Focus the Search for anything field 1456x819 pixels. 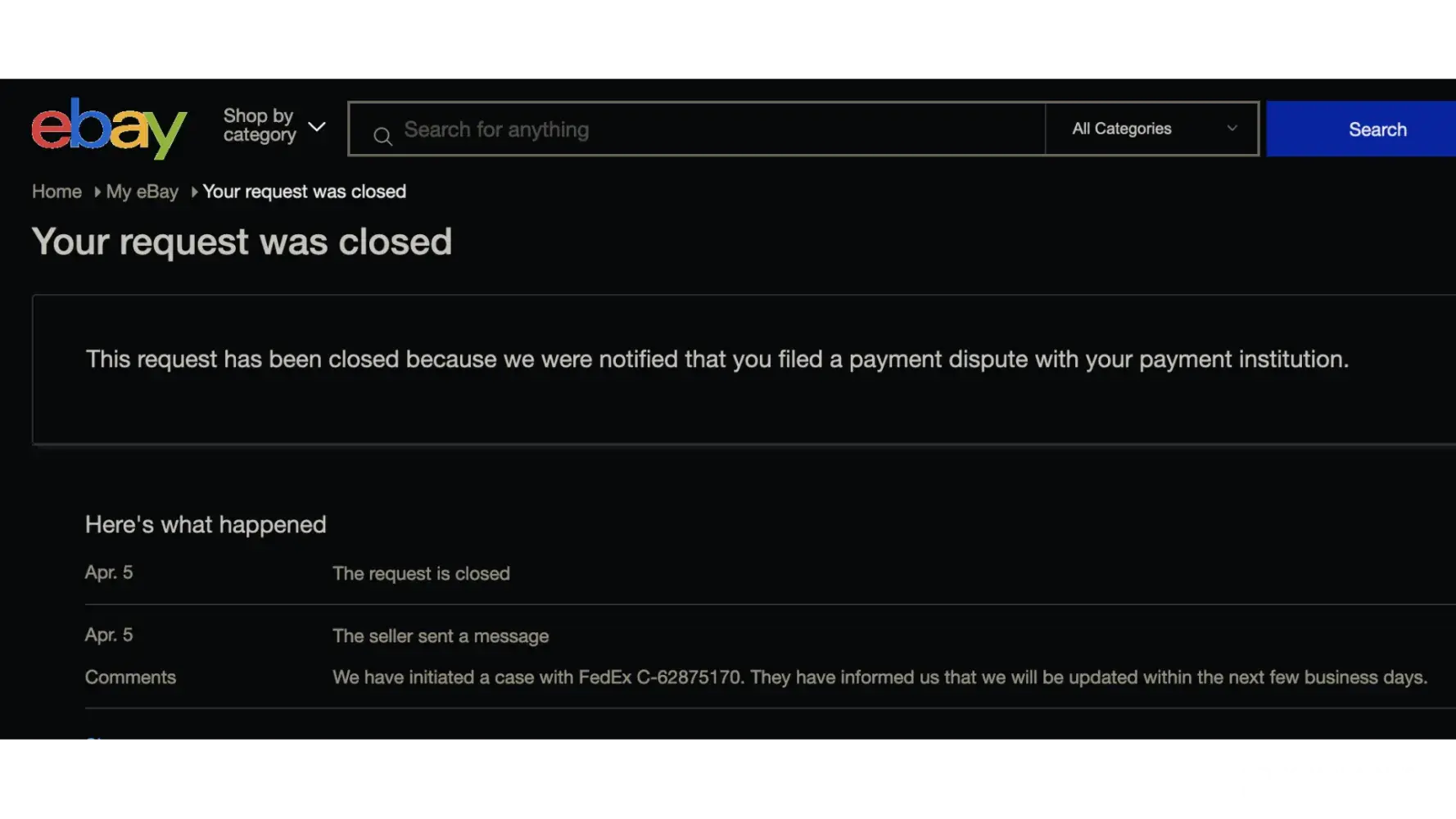click(712, 129)
